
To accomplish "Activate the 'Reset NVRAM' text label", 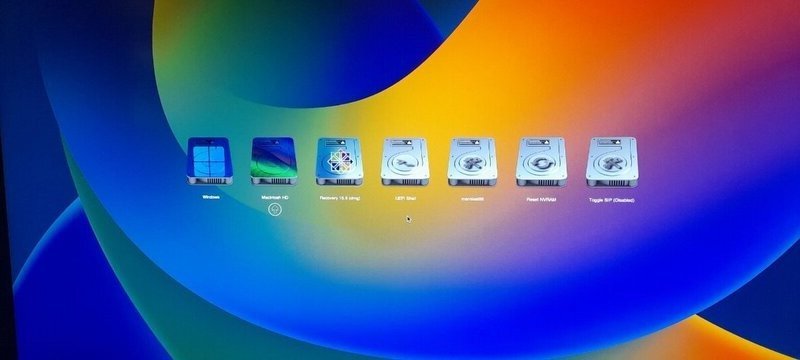I will [541, 199].
